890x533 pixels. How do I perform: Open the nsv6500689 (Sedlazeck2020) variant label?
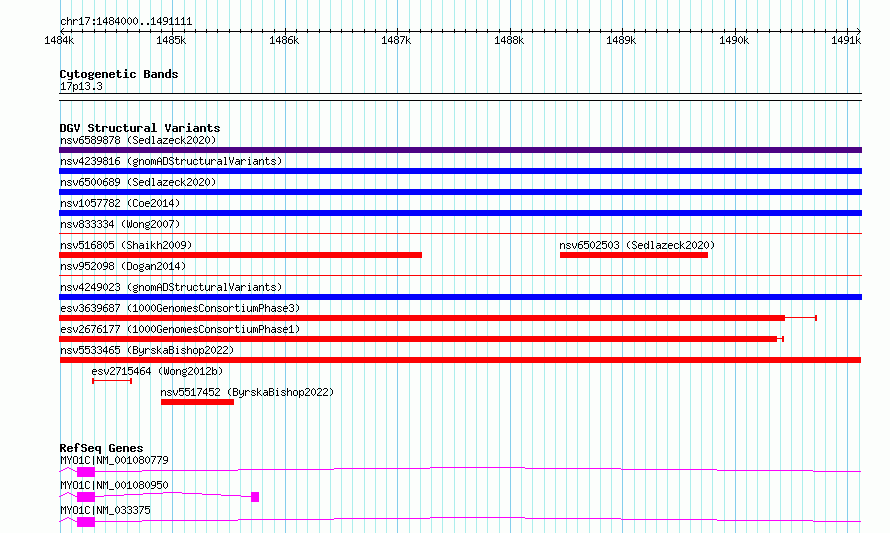pyautogui.click(x=138, y=182)
